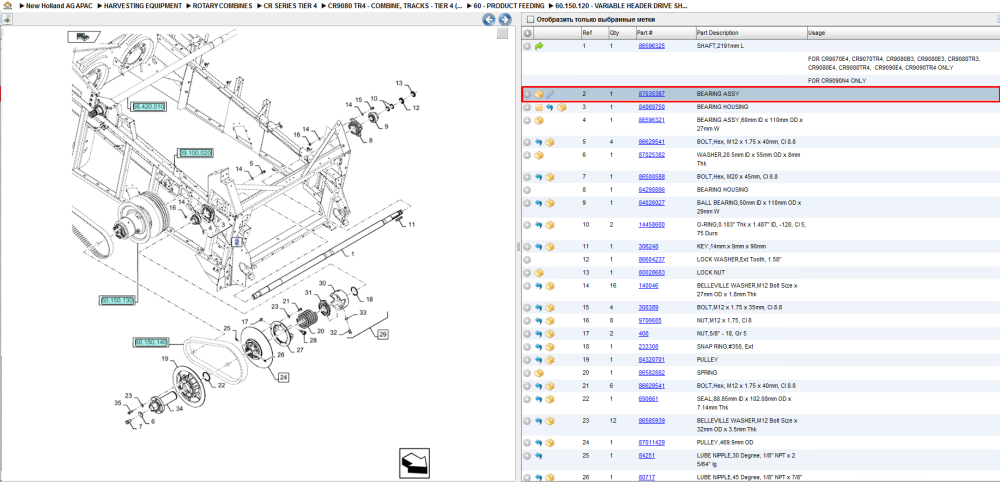1000x482 pixels.
Task: Toggle the round selector for SEAL row 22
Action: pos(527,399)
